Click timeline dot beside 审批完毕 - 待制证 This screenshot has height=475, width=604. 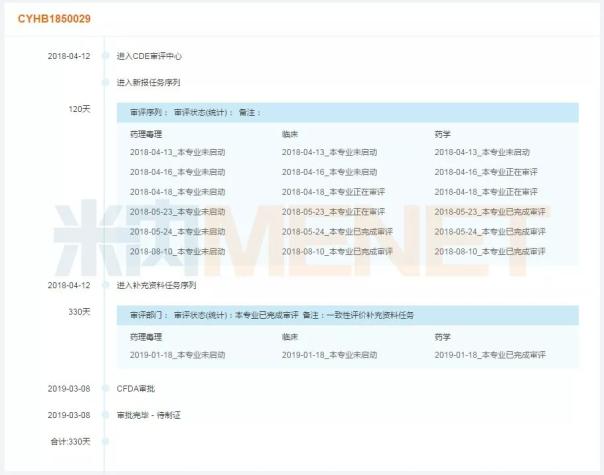click(x=105, y=415)
